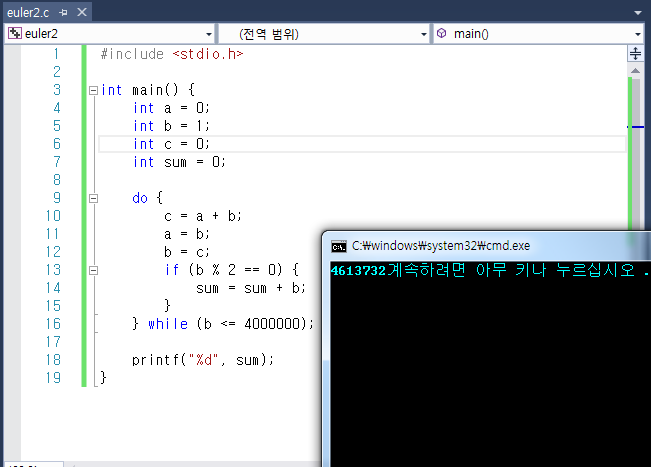Click the scrollbar up arrow
Screen dimensions: 651x467
click(x=635, y=71)
